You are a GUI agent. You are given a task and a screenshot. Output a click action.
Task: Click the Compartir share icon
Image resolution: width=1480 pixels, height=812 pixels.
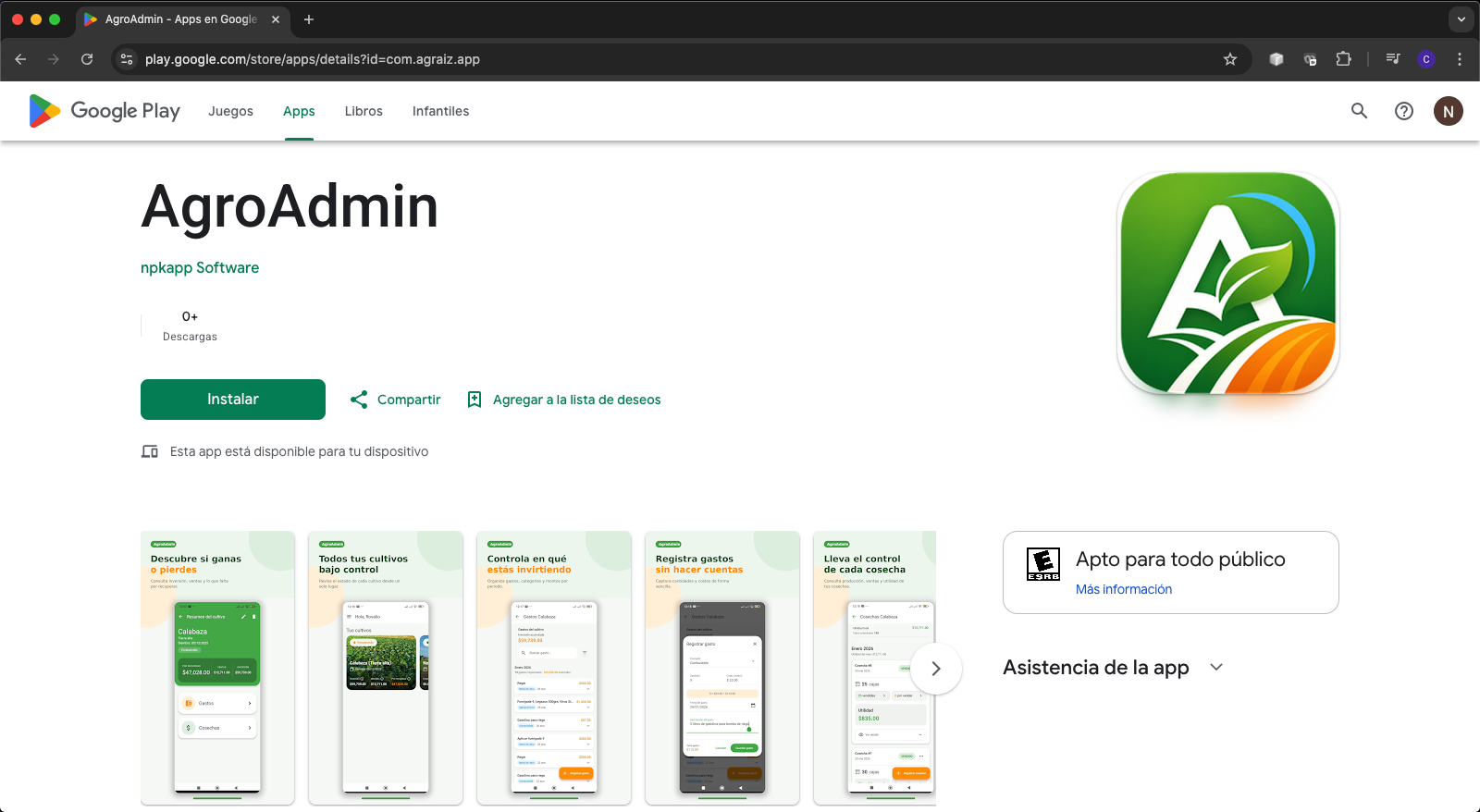[359, 400]
